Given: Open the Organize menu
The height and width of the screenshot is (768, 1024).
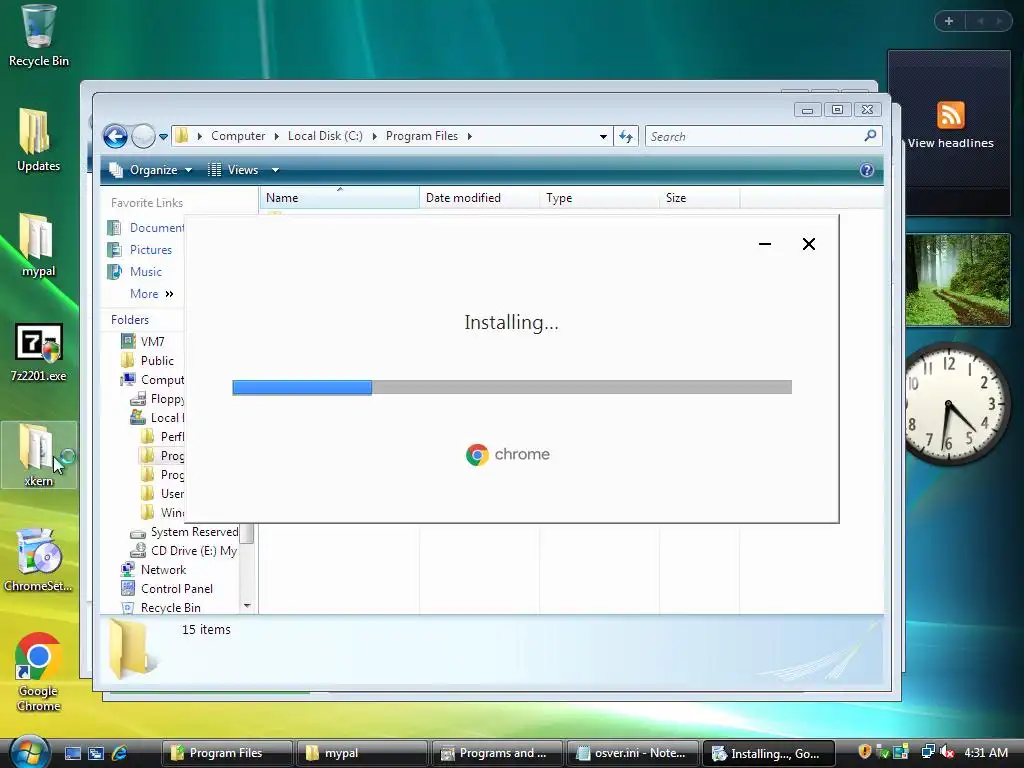Looking at the screenshot, I should 151,170.
